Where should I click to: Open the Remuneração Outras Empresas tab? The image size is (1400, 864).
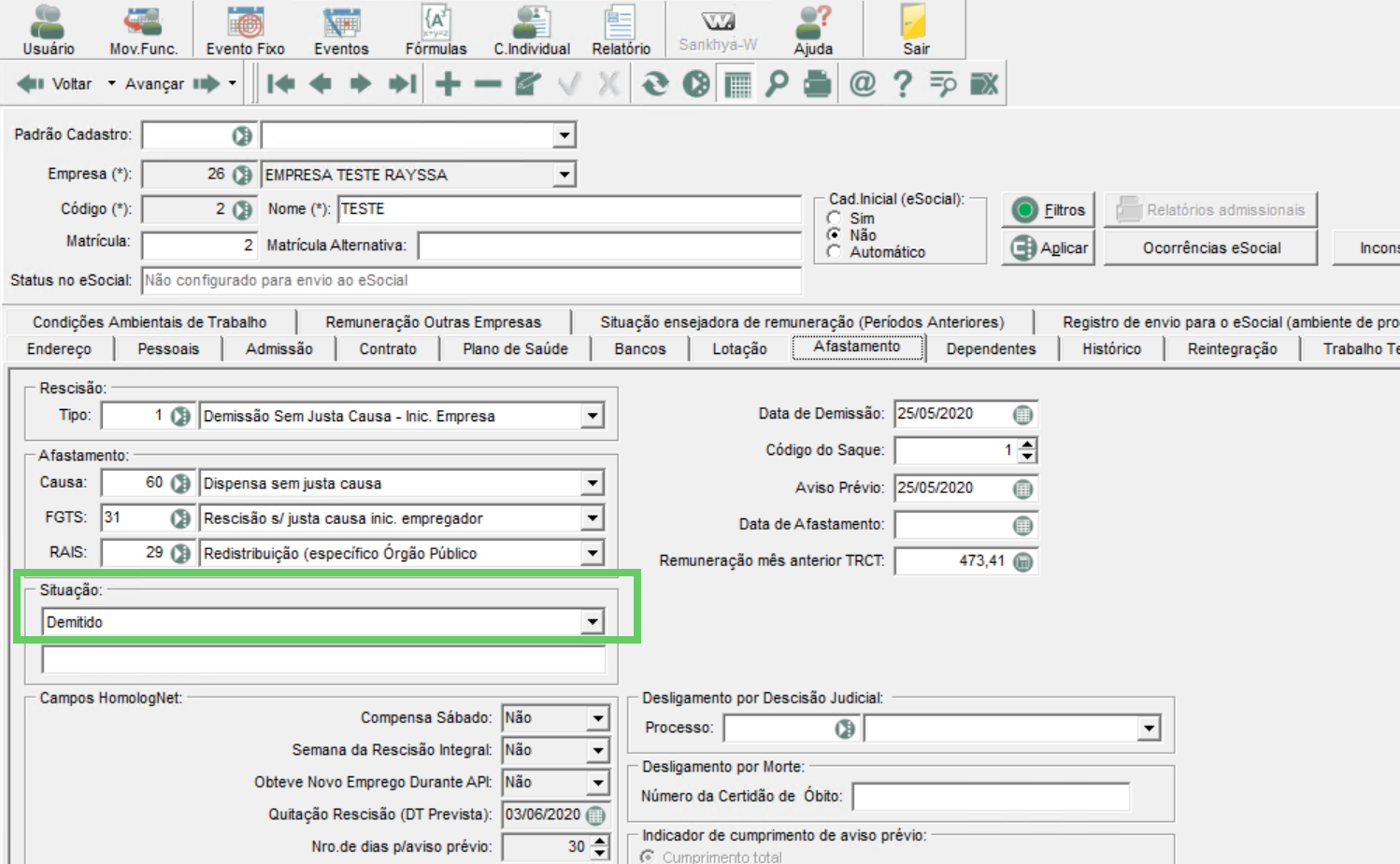433,321
